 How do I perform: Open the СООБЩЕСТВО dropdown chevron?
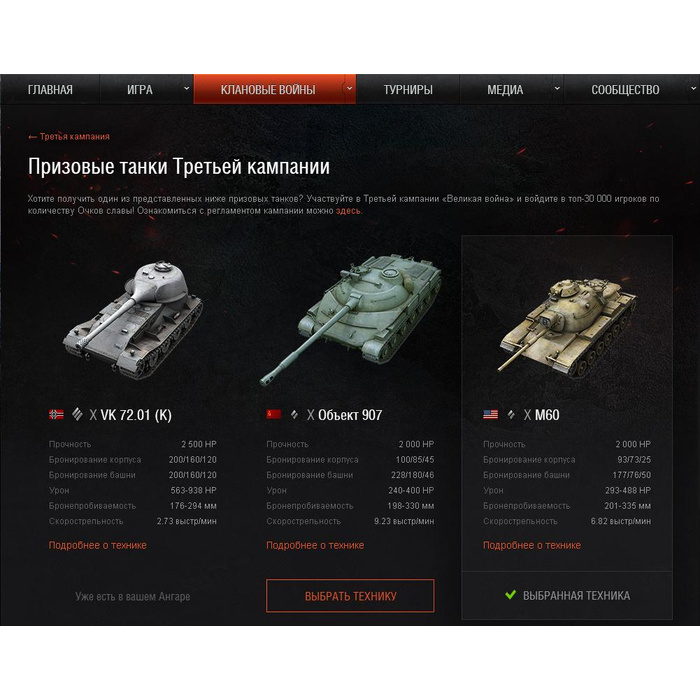693,89
